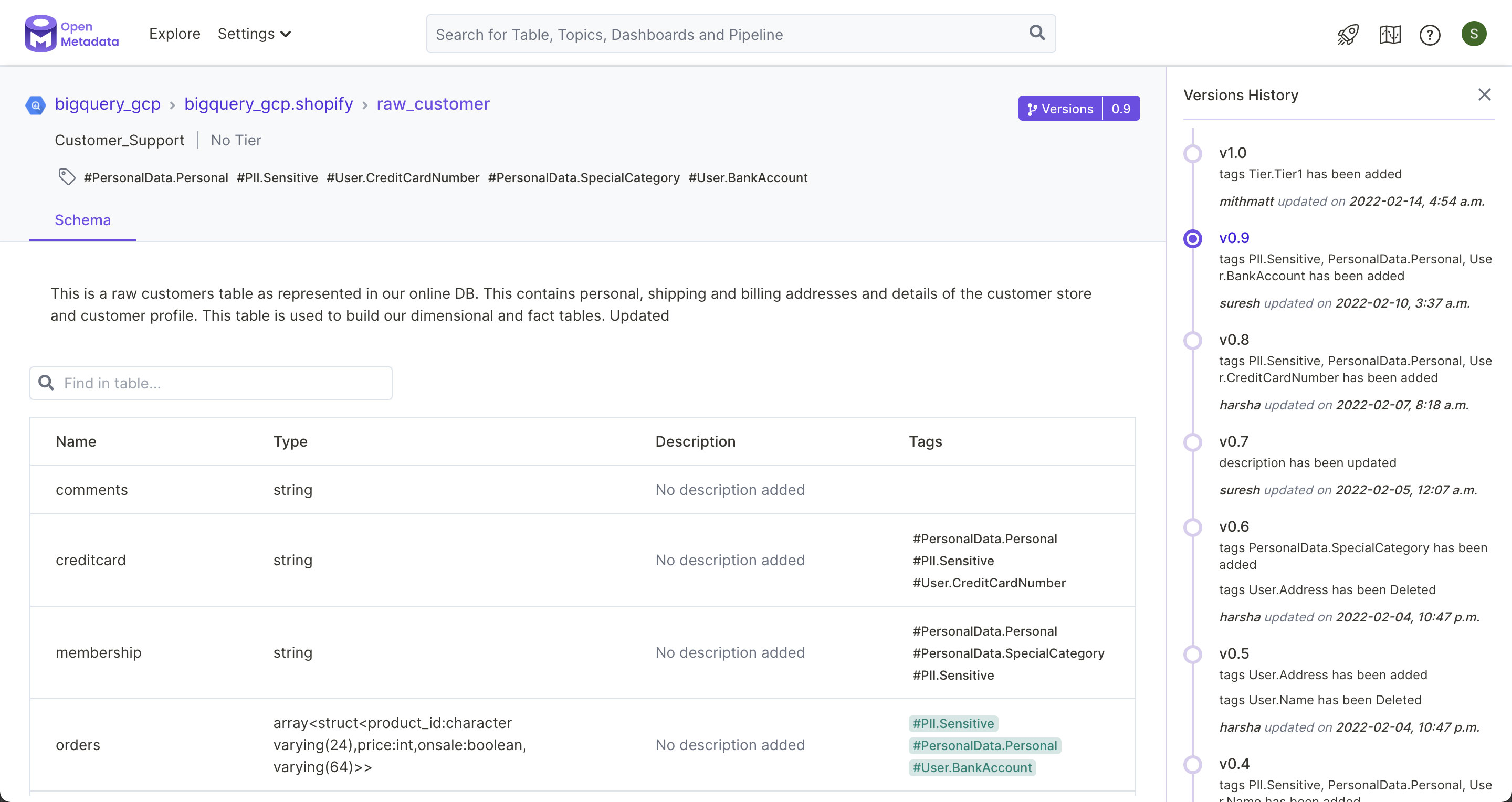The image size is (1512, 802).
Task: Select the comments column row name
Action: [91, 489]
